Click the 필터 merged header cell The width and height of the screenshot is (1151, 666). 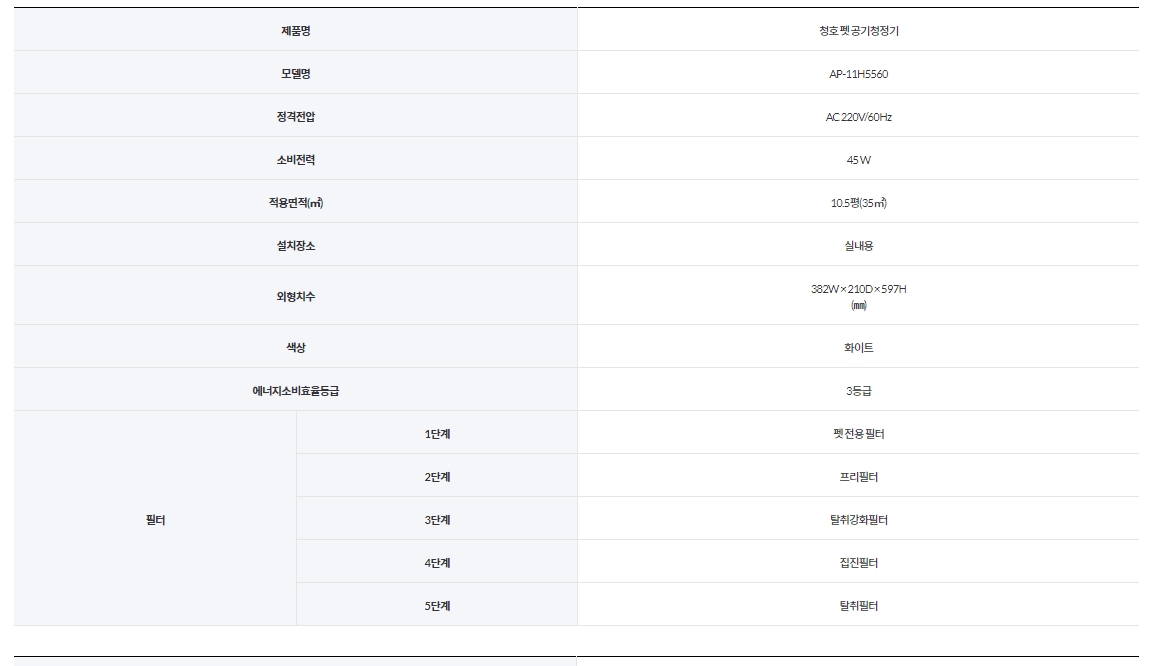point(155,518)
